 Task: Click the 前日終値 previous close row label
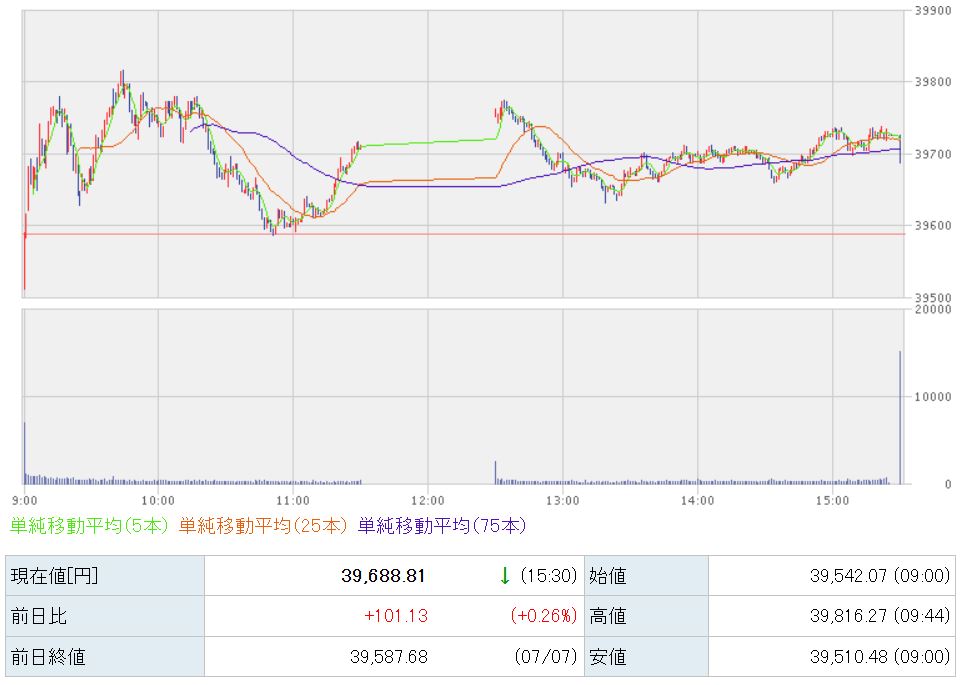coord(48,657)
